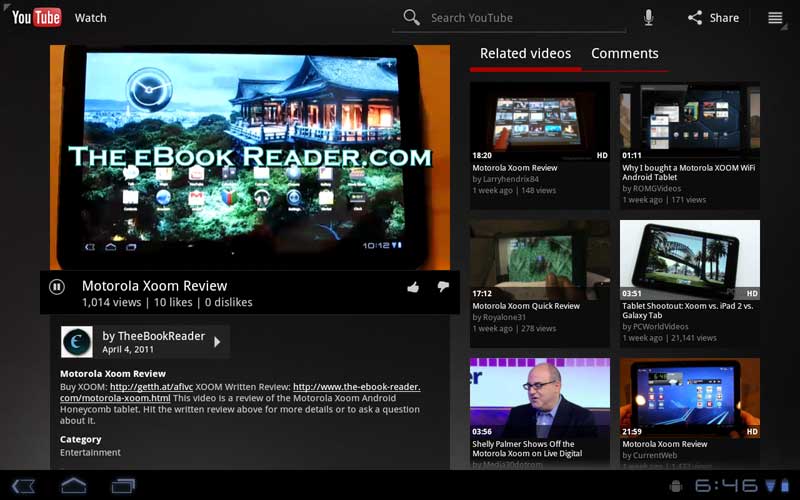Select 'by ROMGVideos' uploader text
The height and width of the screenshot is (500, 800).
(652, 188)
